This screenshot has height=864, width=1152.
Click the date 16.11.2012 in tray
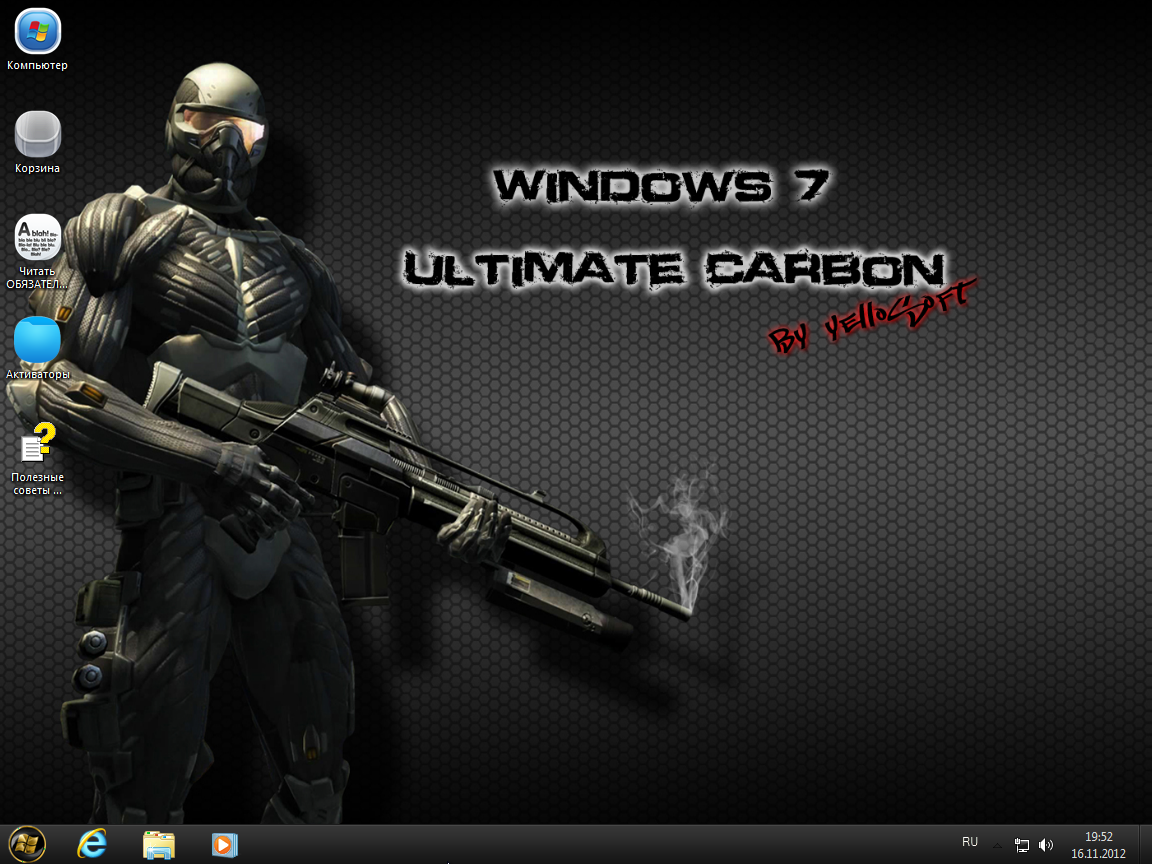click(1098, 854)
